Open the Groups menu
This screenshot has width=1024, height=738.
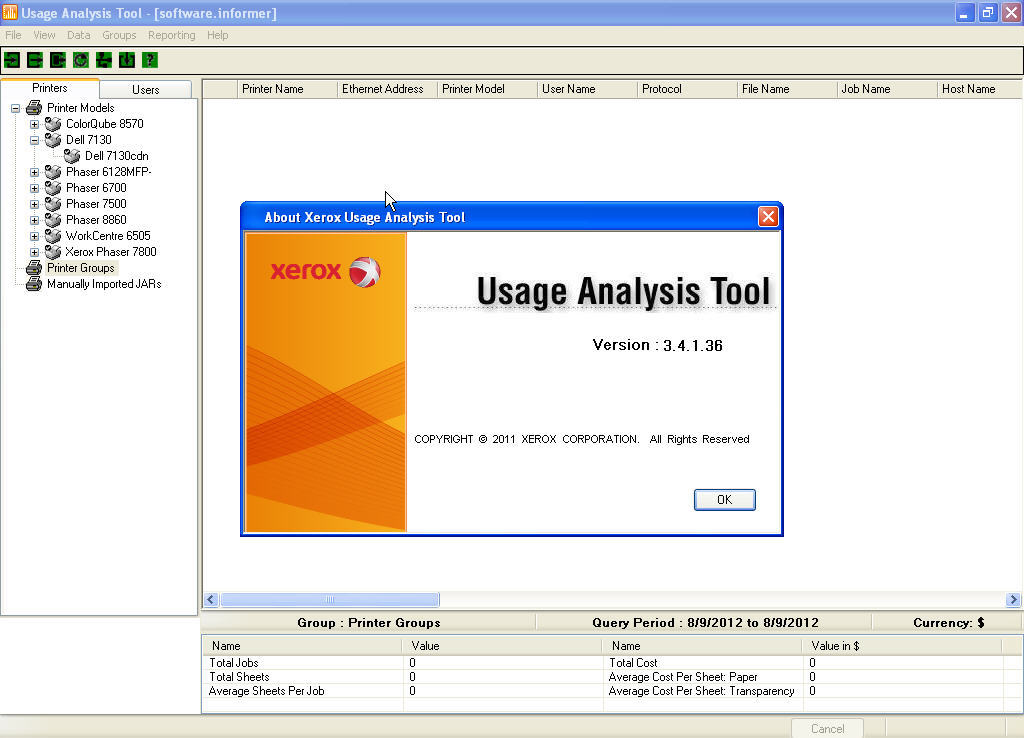[x=119, y=35]
